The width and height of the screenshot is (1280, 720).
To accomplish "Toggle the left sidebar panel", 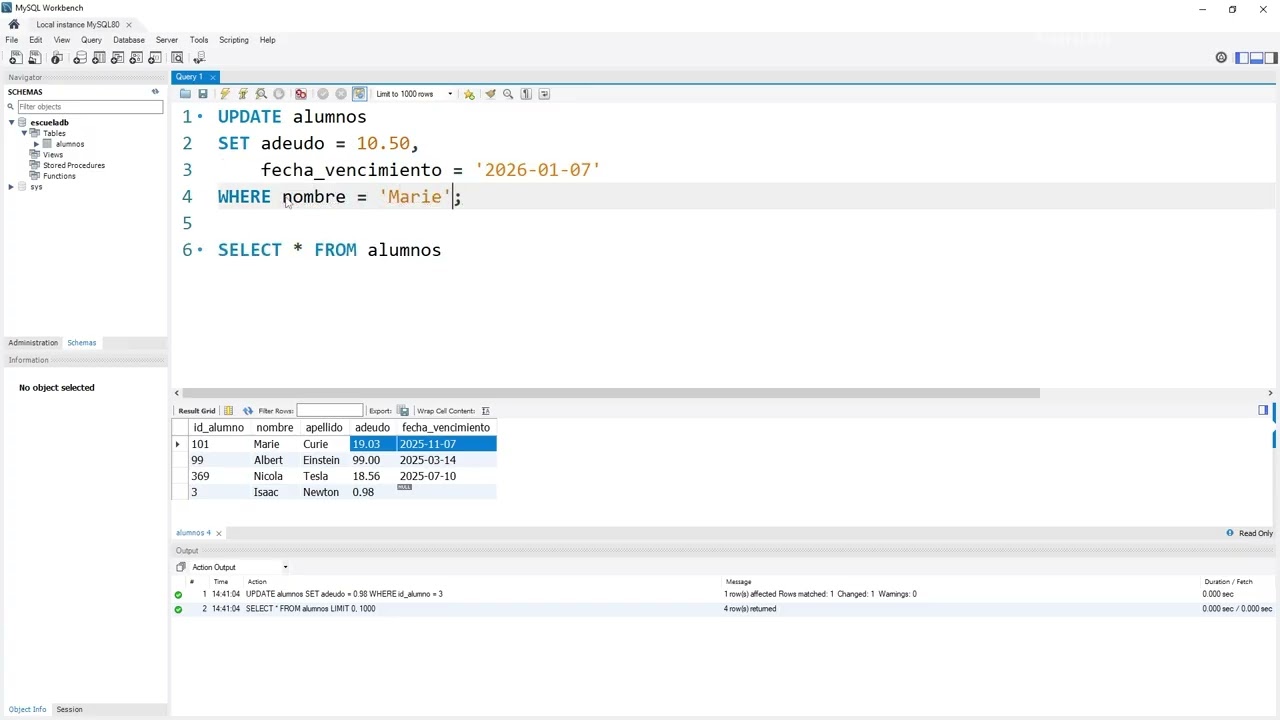I will (x=1242, y=58).
